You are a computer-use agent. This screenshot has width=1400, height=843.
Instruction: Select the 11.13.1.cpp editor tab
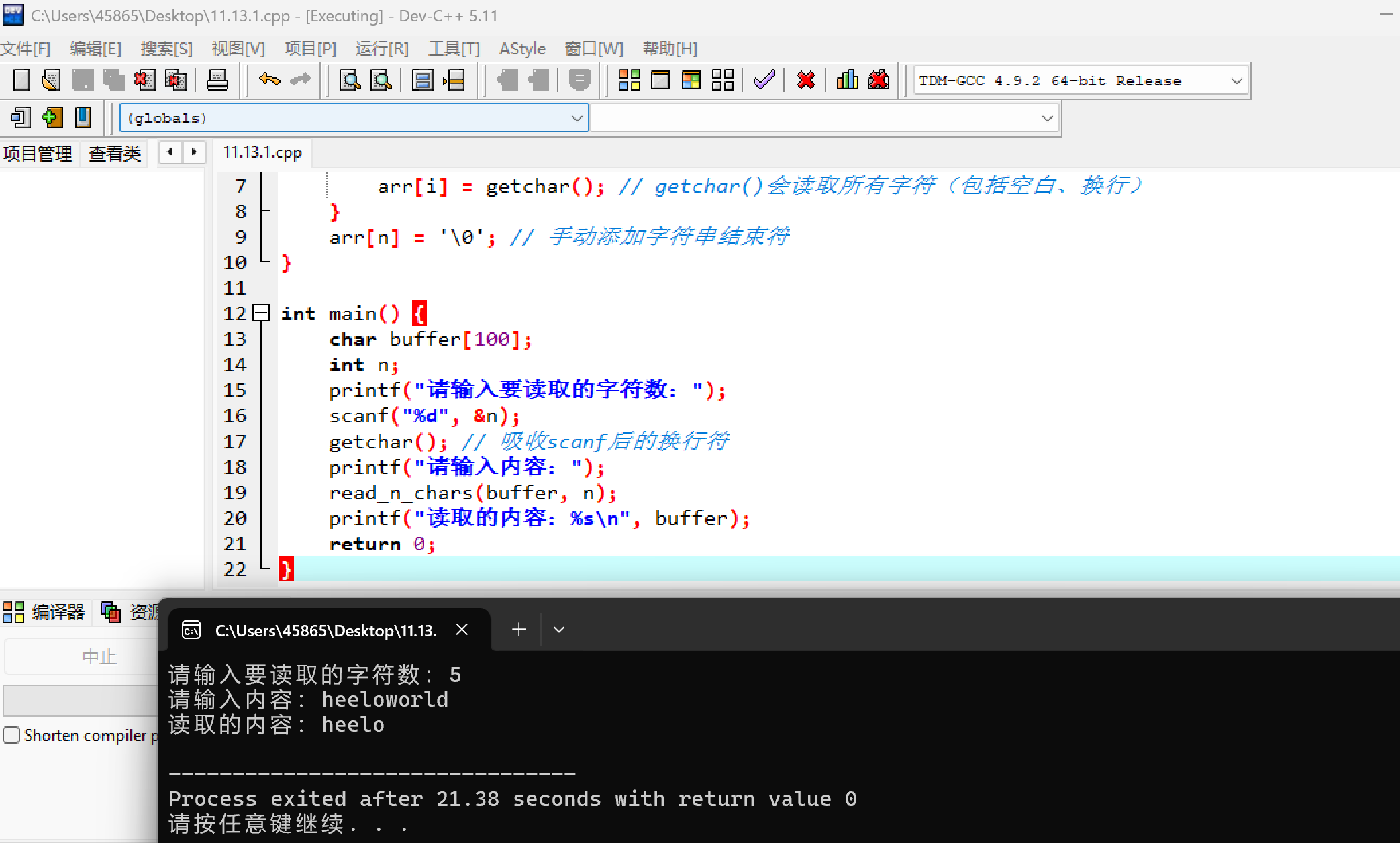pos(262,153)
